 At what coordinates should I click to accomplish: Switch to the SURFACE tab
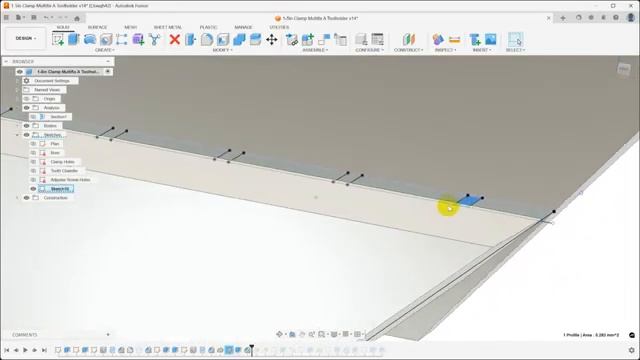(x=98, y=27)
